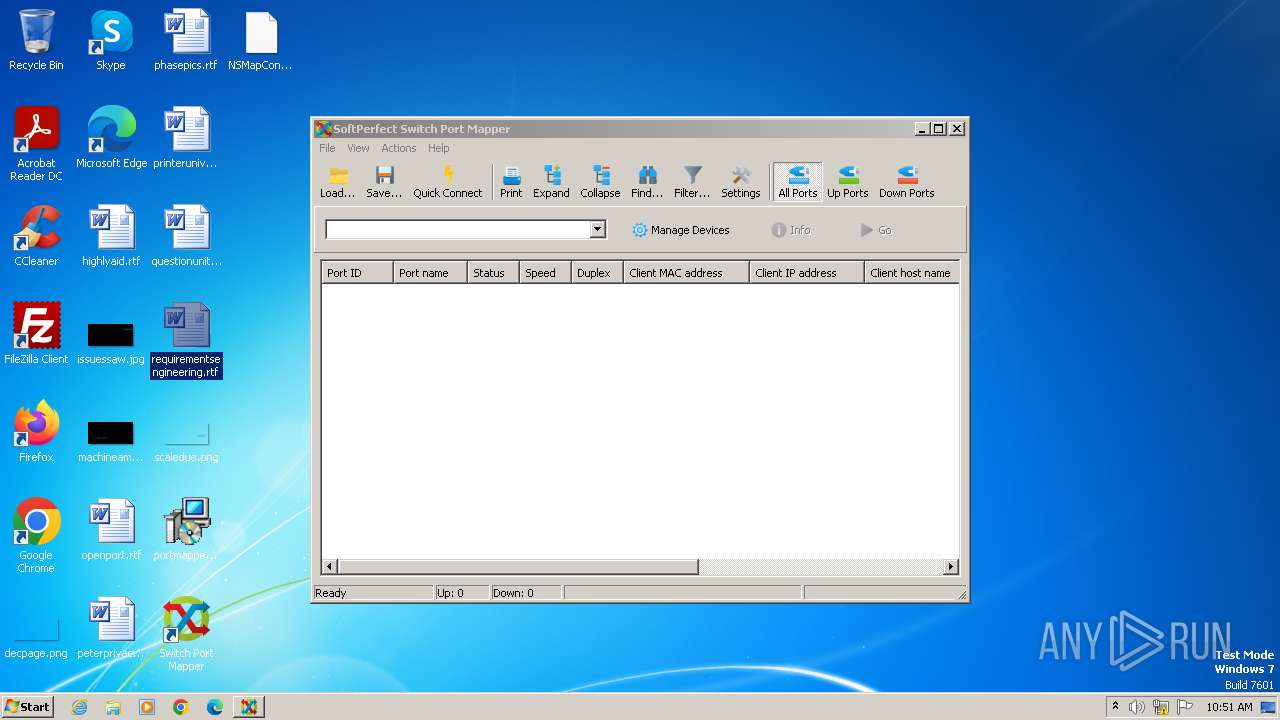The image size is (1280, 720).
Task: Sort by Port name column header
Action: coord(430,273)
